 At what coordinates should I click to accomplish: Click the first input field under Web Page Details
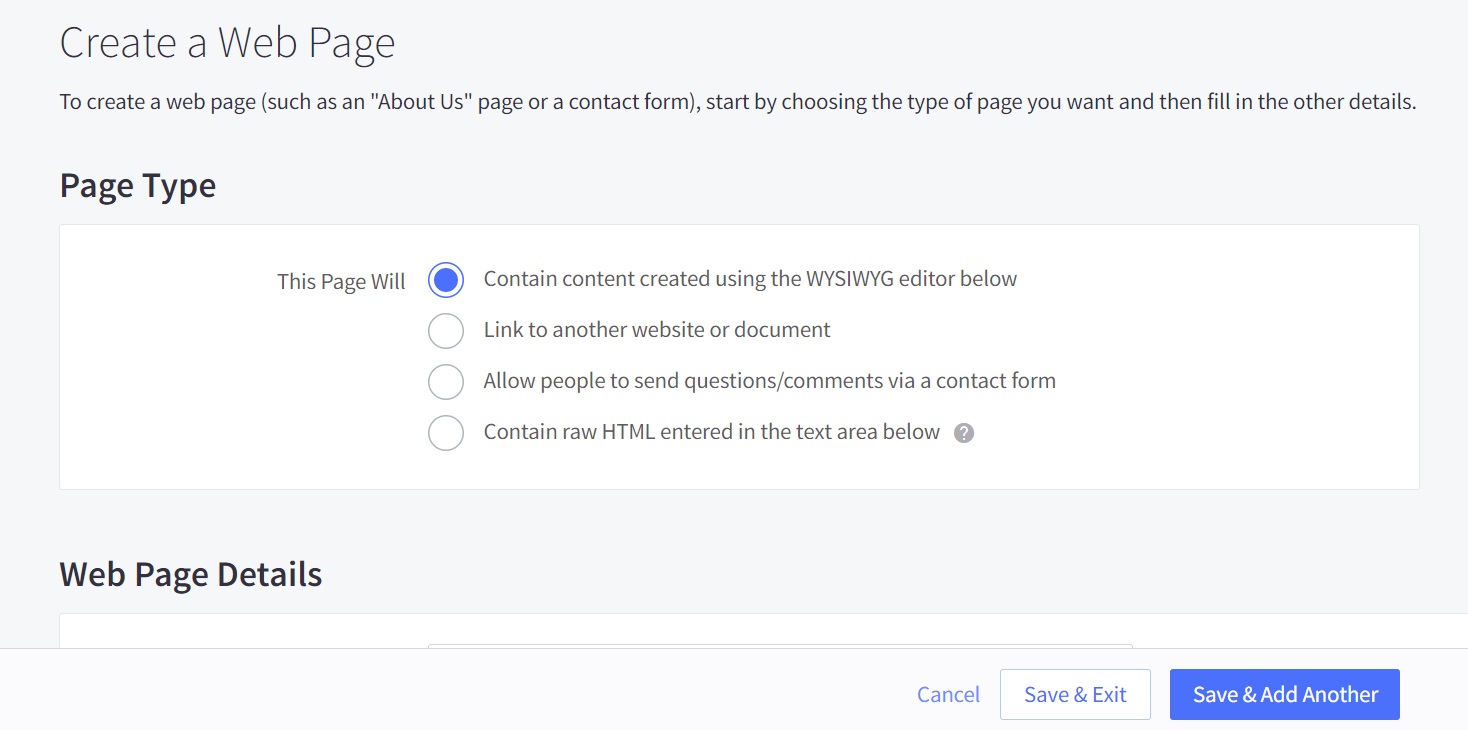(779, 646)
